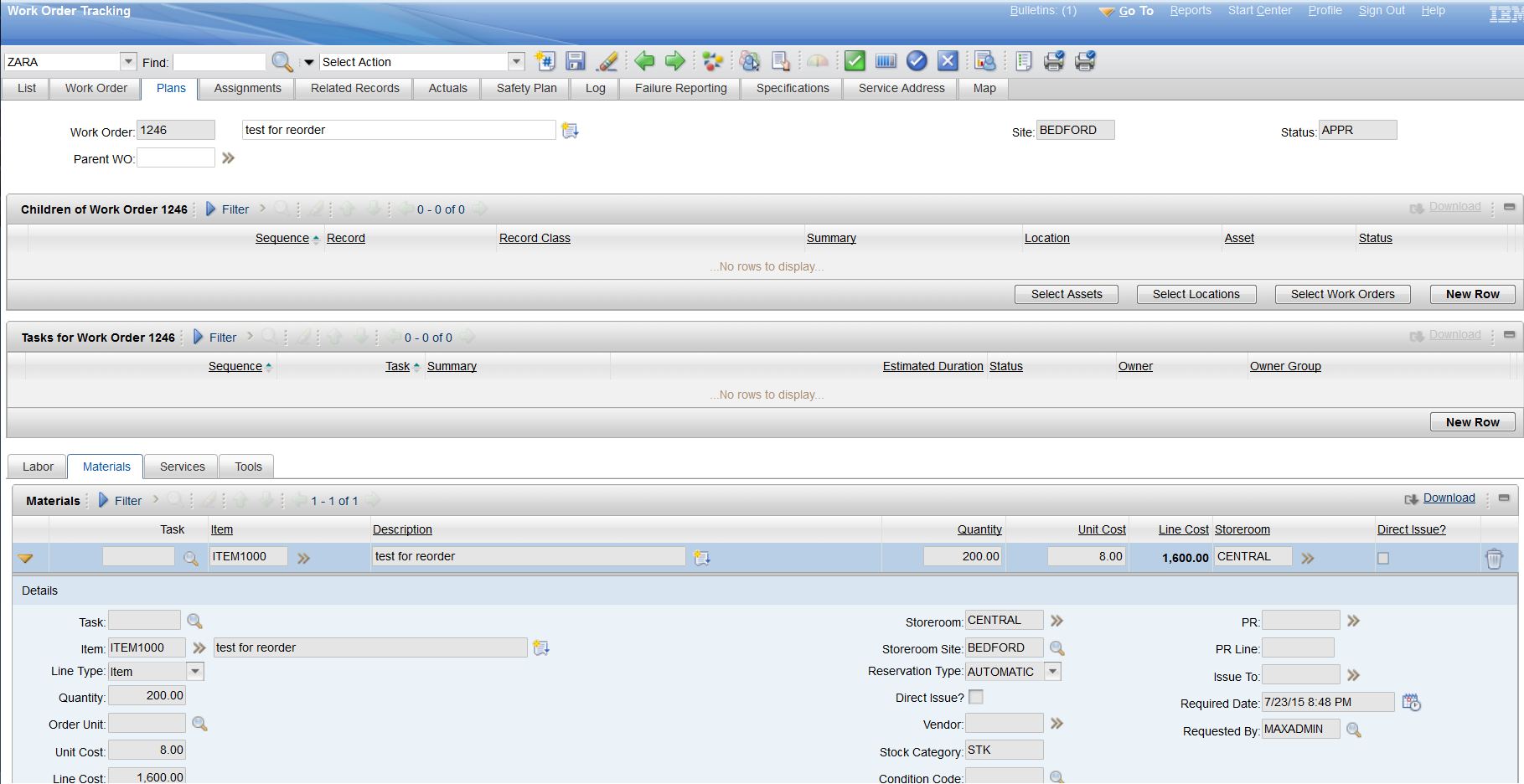Screen dimensions: 1524x784
Task: Delete the ITEM1000 material row via trash icon
Action: pos(1493,559)
